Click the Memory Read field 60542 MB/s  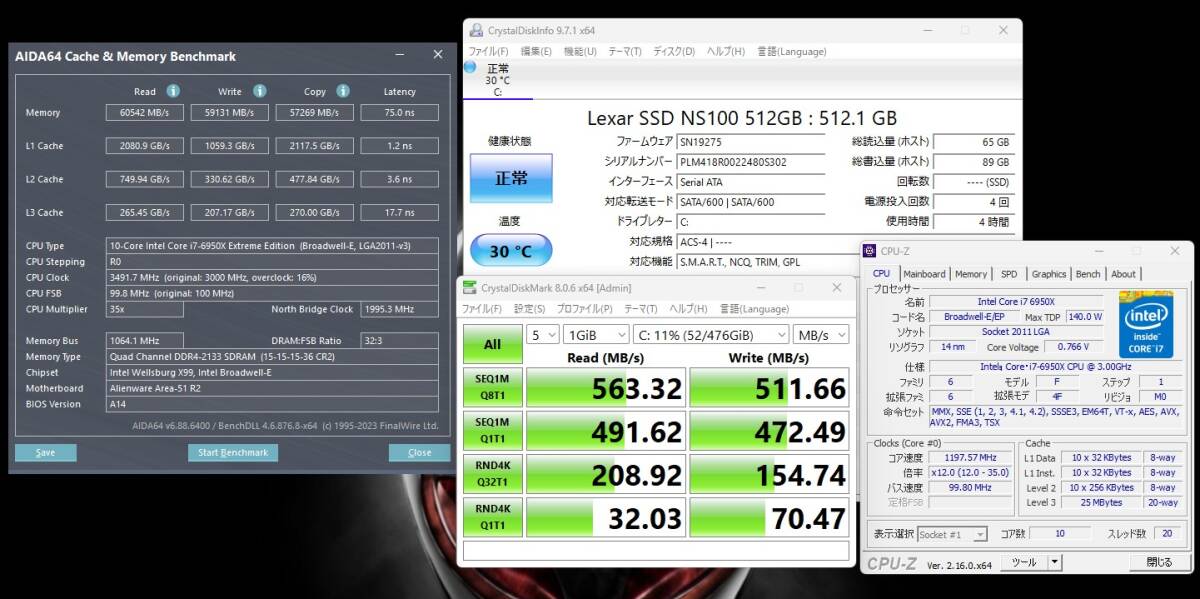(x=144, y=113)
